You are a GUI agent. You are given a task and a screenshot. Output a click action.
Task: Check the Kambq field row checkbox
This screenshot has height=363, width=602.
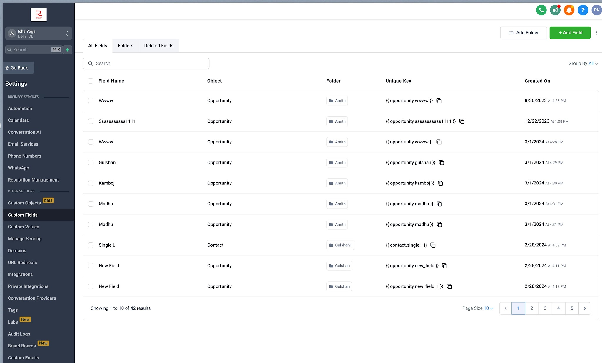tap(91, 183)
